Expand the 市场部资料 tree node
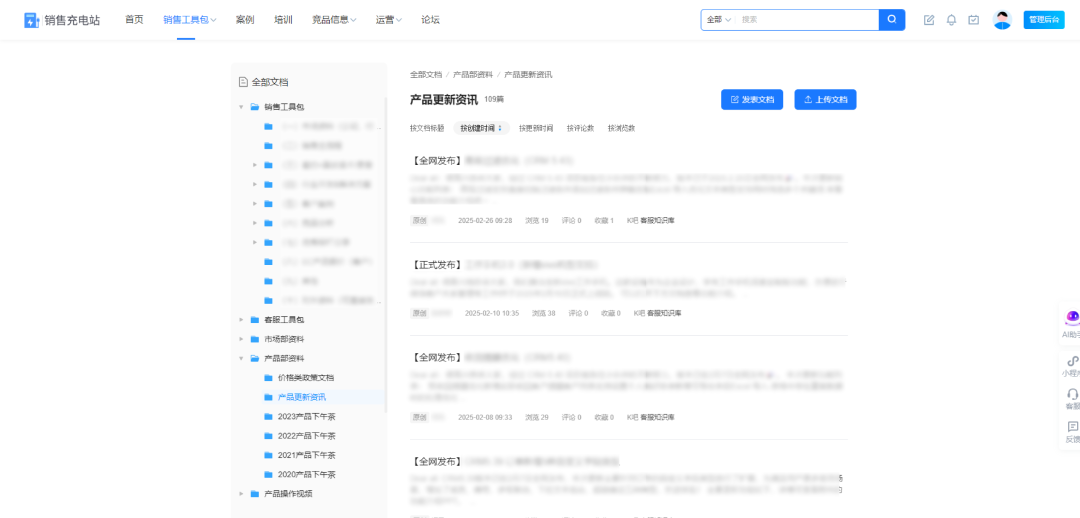1080x518 pixels. [x=241, y=339]
